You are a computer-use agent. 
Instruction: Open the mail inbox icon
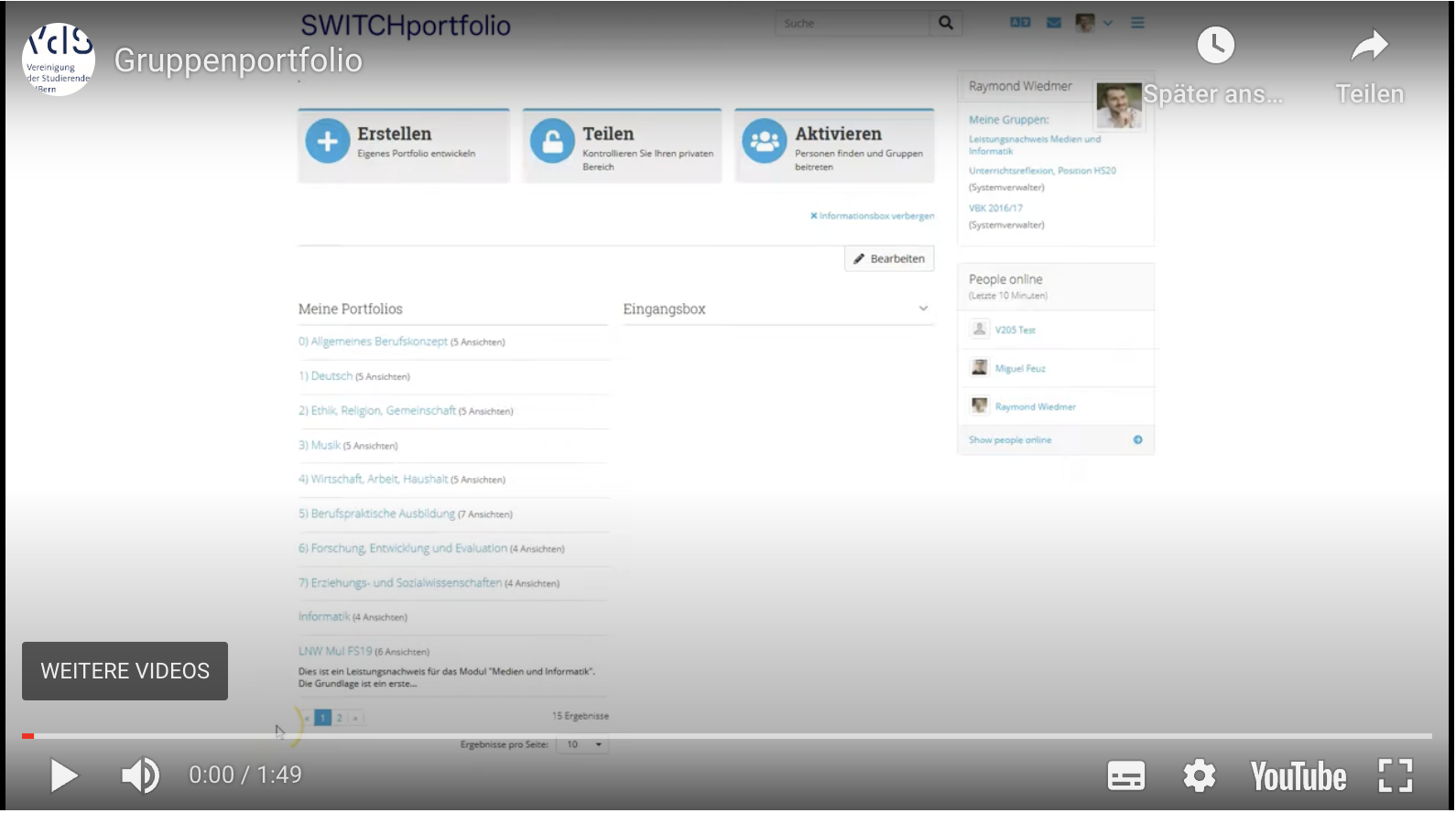coord(1054,23)
